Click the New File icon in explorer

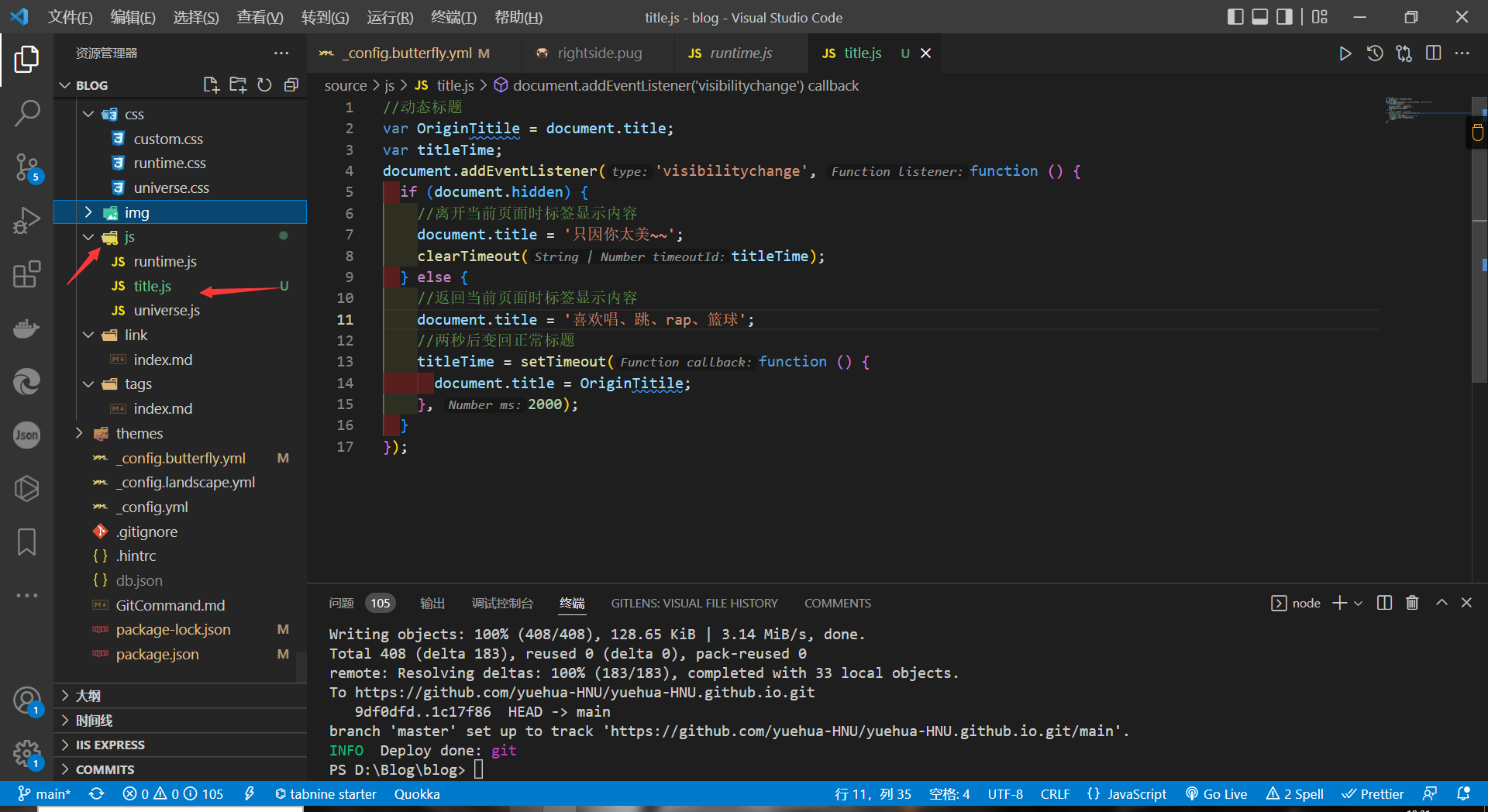(x=211, y=85)
